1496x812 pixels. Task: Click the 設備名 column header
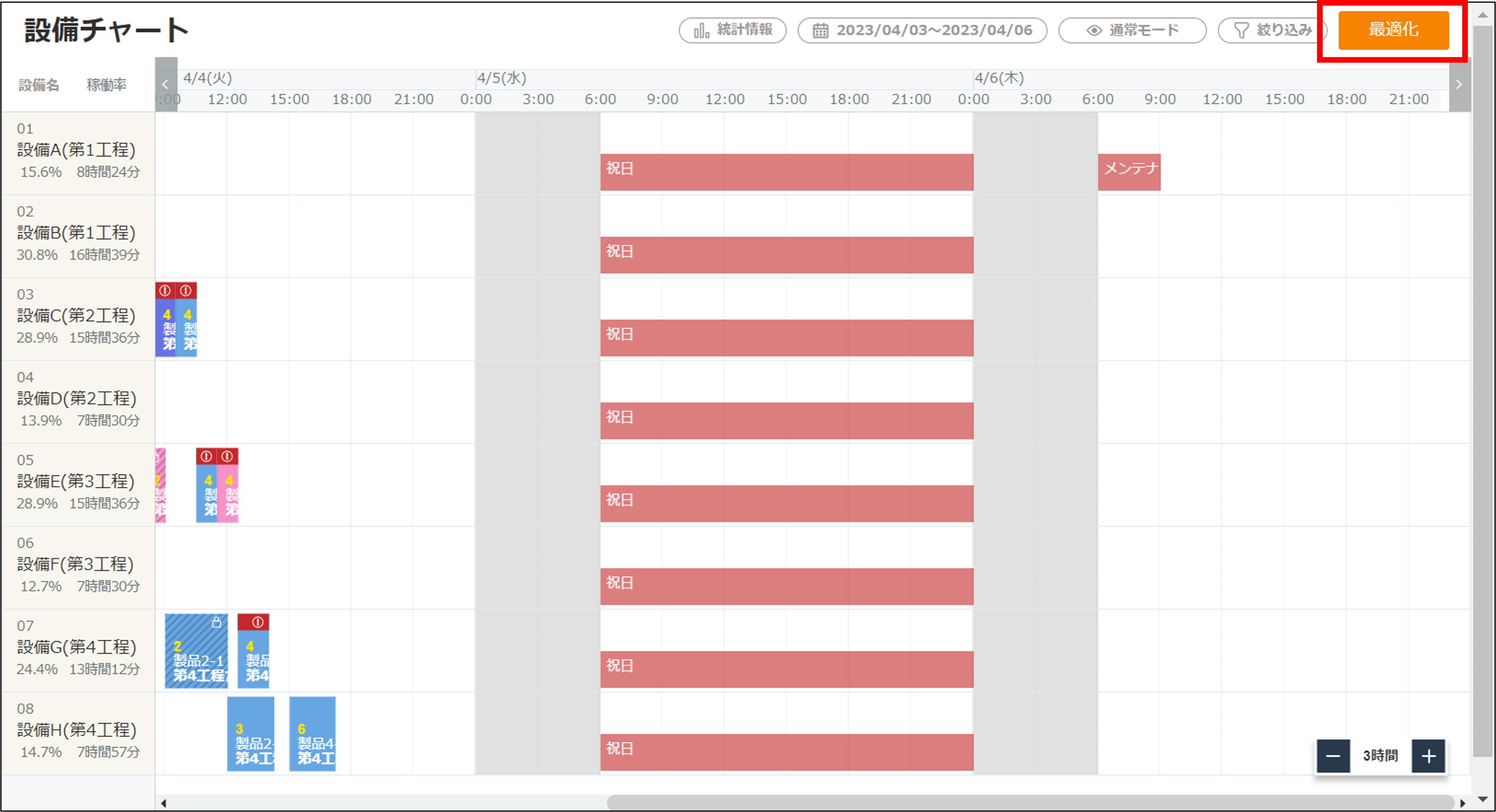[39, 85]
